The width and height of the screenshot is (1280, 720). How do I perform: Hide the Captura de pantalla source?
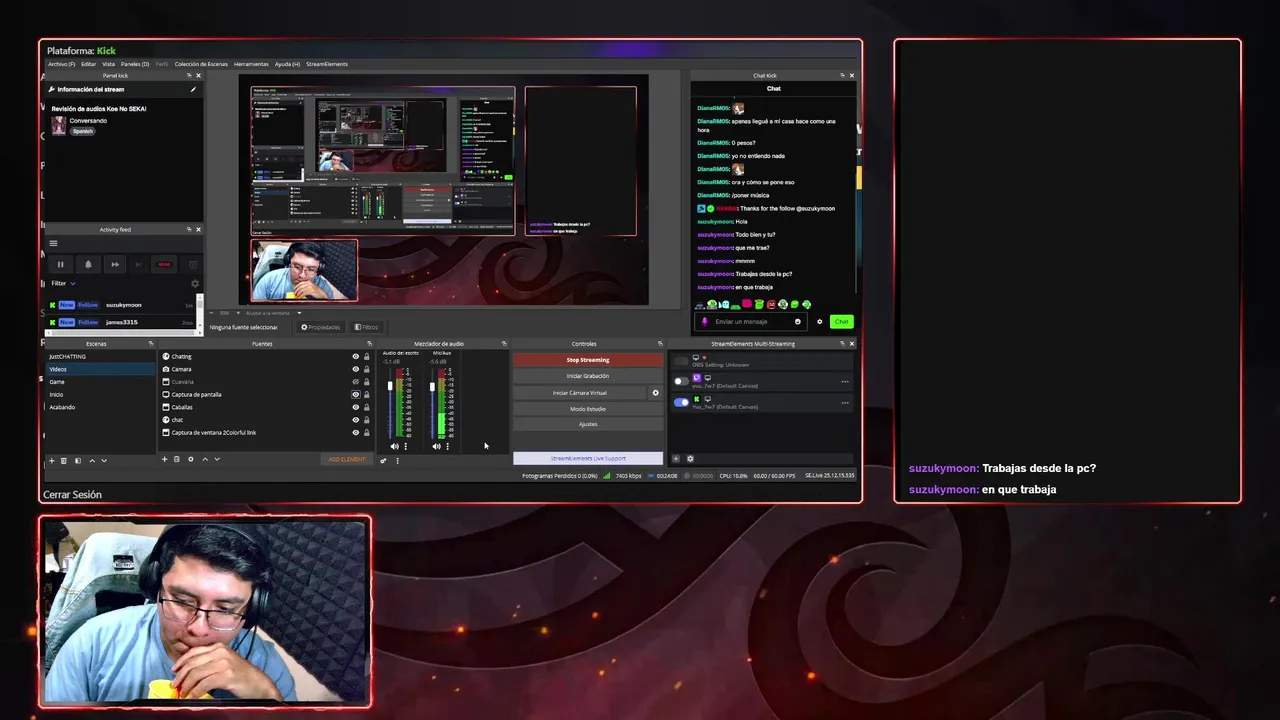coord(355,394)
